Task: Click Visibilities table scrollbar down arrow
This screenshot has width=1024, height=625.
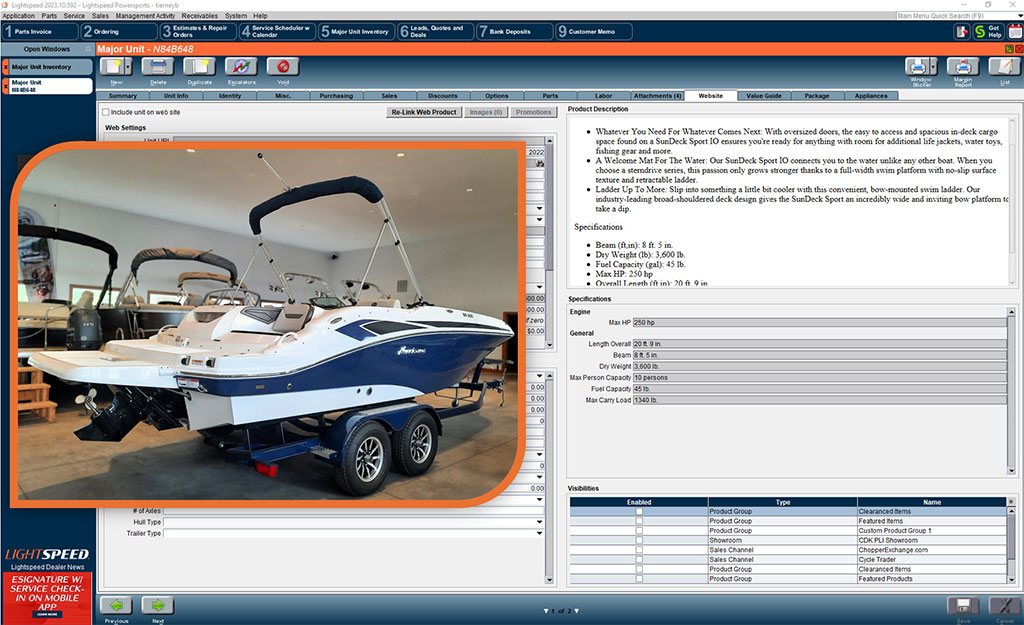Action: (x=1012, y=579)
